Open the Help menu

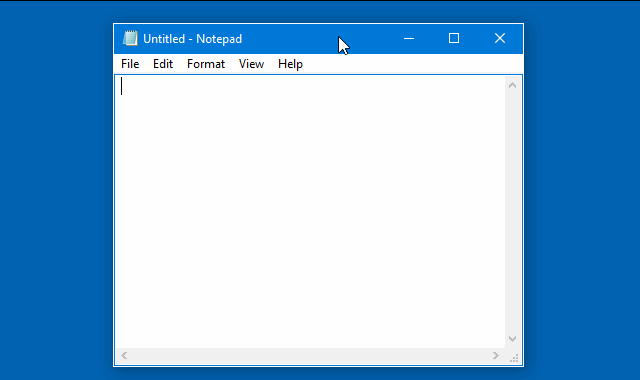290,64
